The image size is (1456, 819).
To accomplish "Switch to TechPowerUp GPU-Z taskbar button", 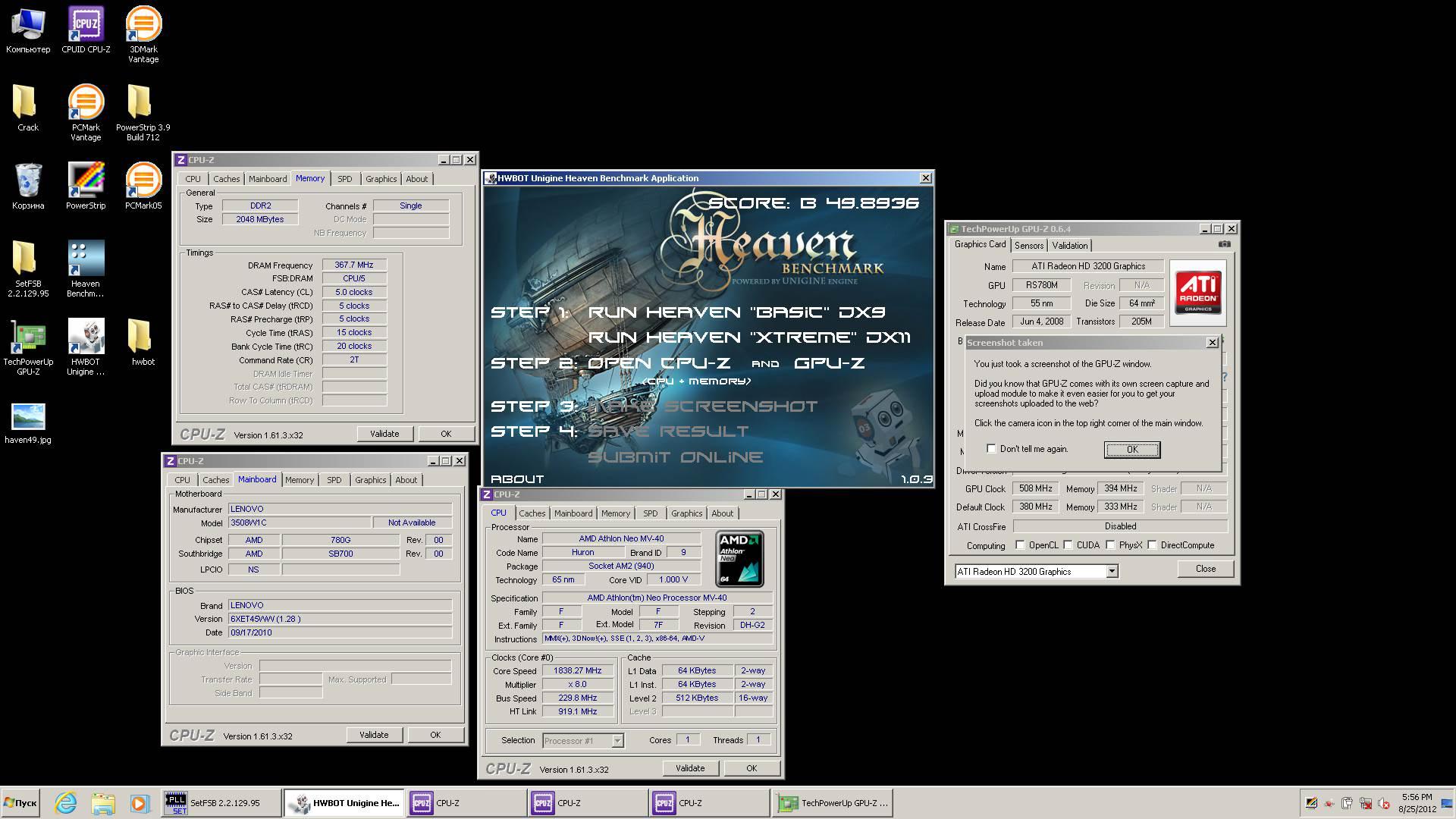I will pos(834,803).
